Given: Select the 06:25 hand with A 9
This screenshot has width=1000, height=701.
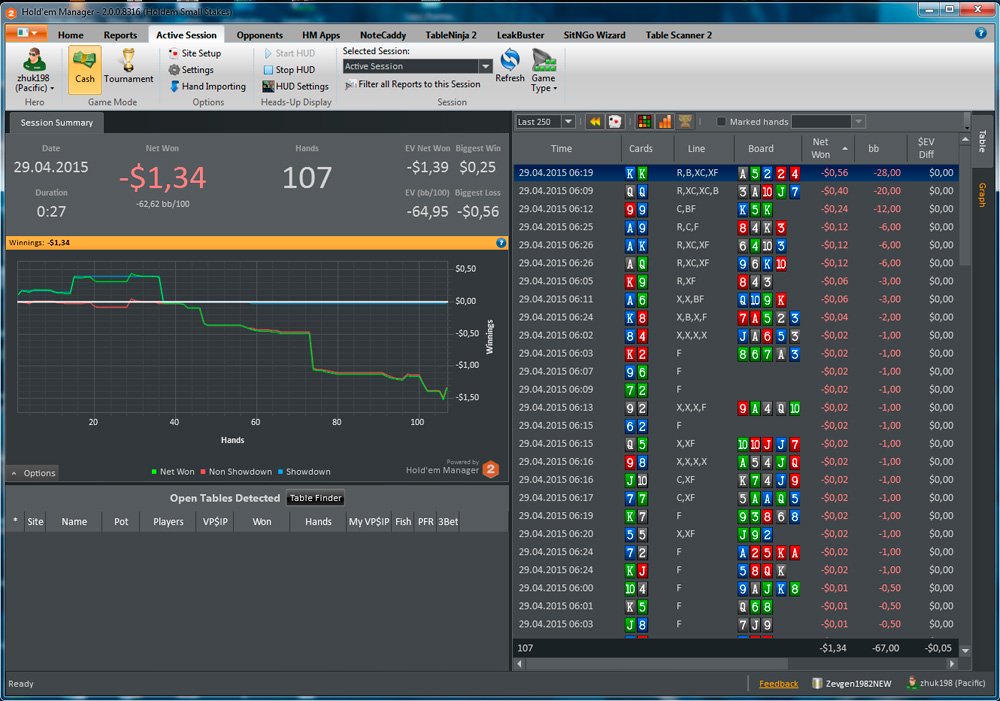Looking at the screenshot, I should click(736, 226).
